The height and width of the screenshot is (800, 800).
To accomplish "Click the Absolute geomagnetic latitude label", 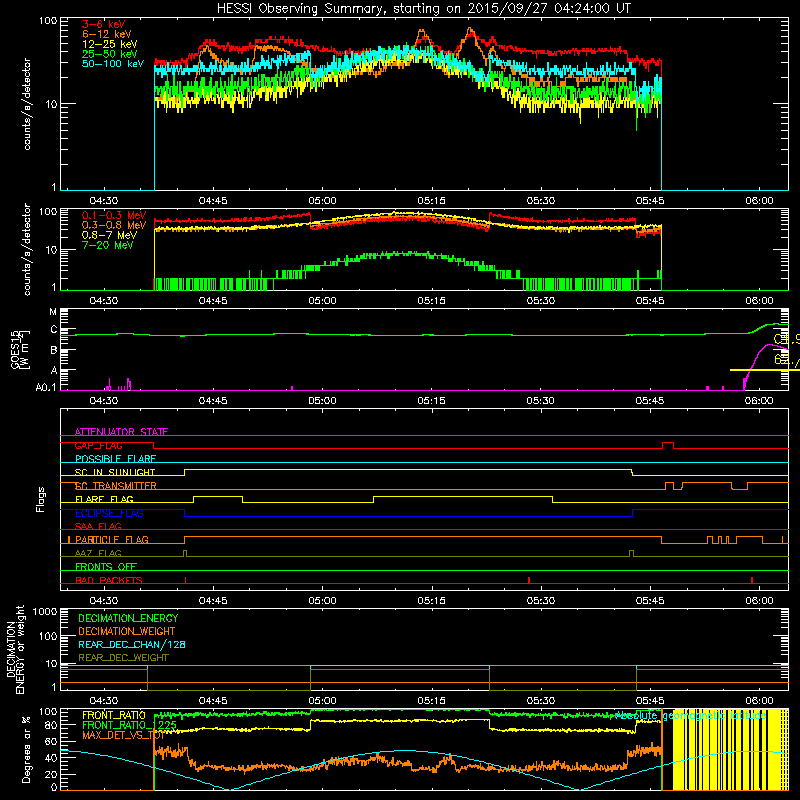I will [x=691, y=716].
